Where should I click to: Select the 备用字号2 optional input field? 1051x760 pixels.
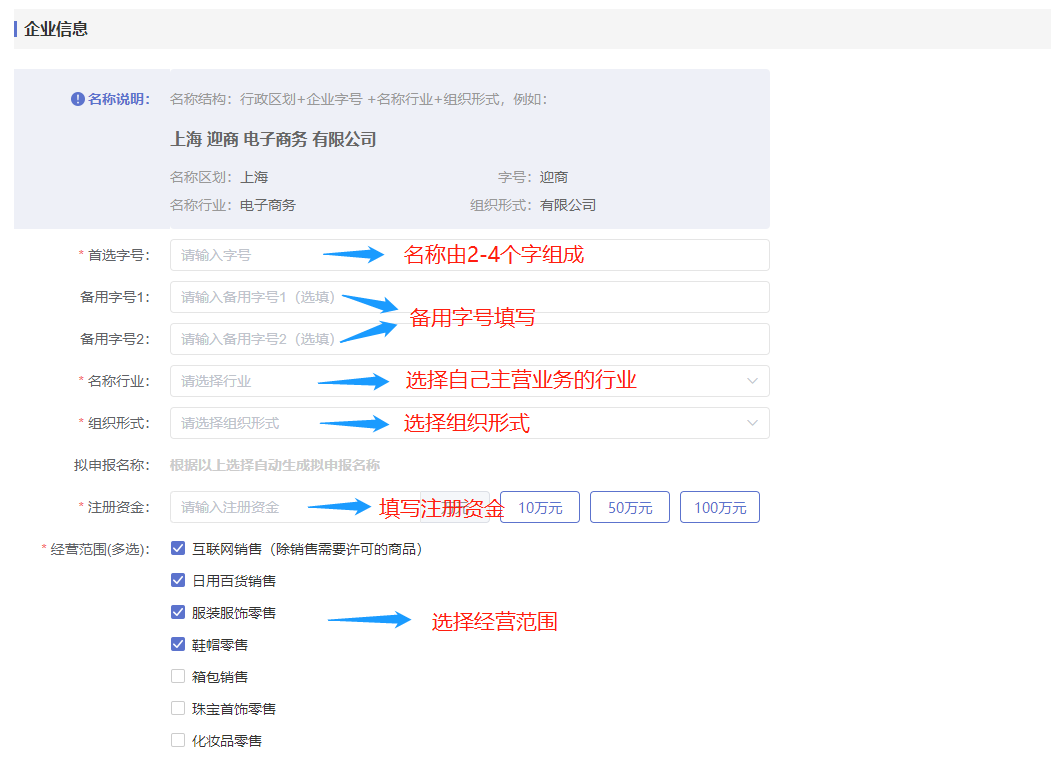click(258, 339)
